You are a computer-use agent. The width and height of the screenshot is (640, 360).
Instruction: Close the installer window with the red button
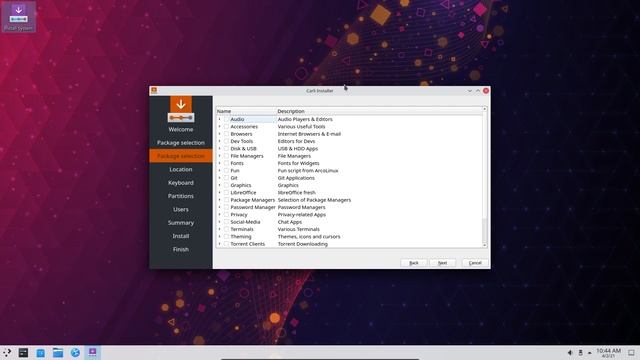(486, 91)
